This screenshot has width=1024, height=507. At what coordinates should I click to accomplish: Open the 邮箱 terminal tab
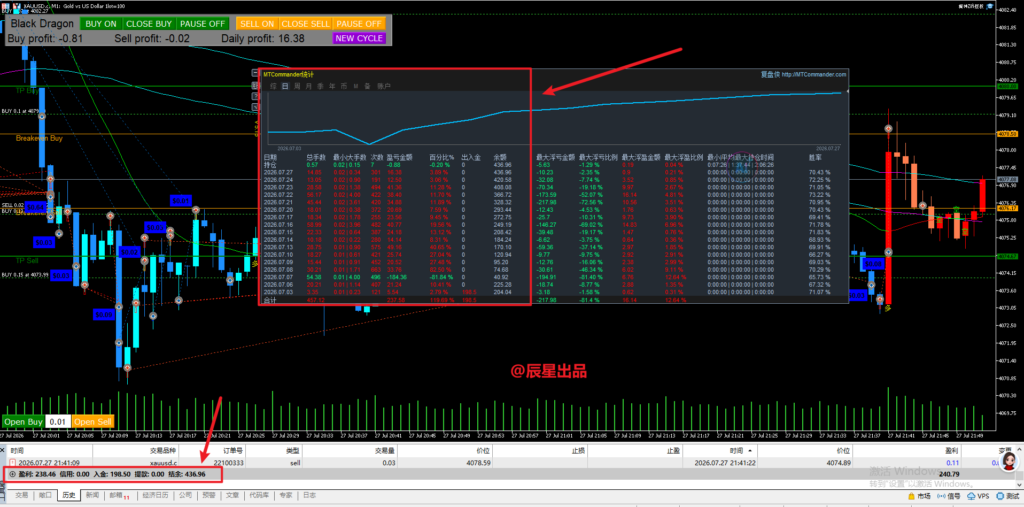point(118,495)
